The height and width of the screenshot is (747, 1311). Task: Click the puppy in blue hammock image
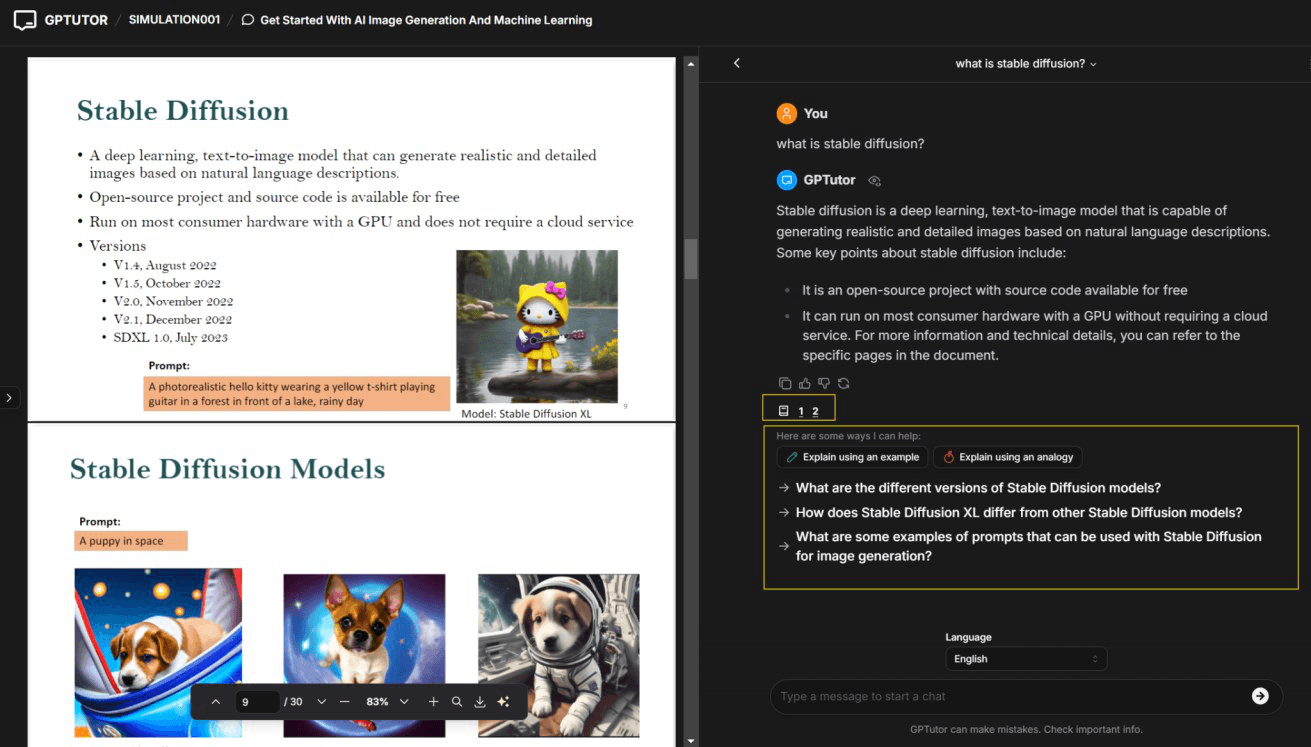click(x=158, y=653)
